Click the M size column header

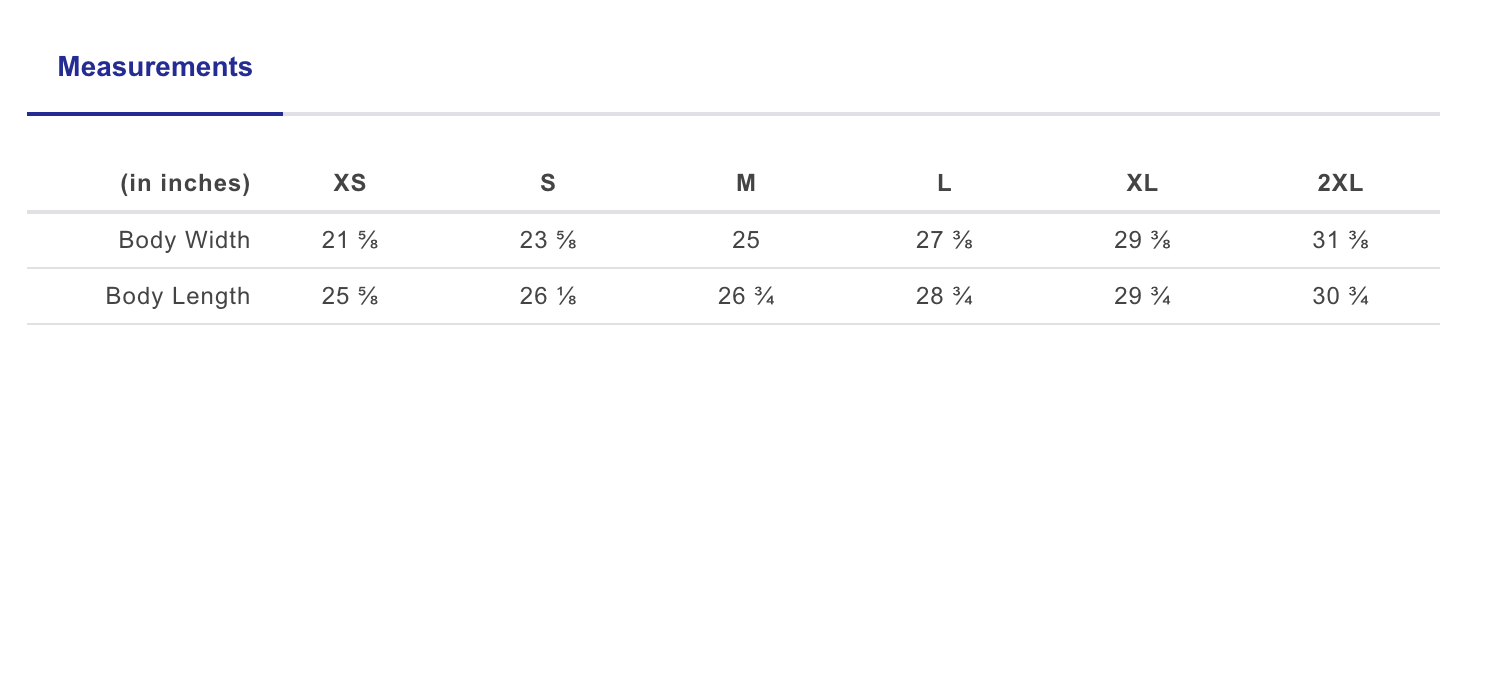(746, 184)
